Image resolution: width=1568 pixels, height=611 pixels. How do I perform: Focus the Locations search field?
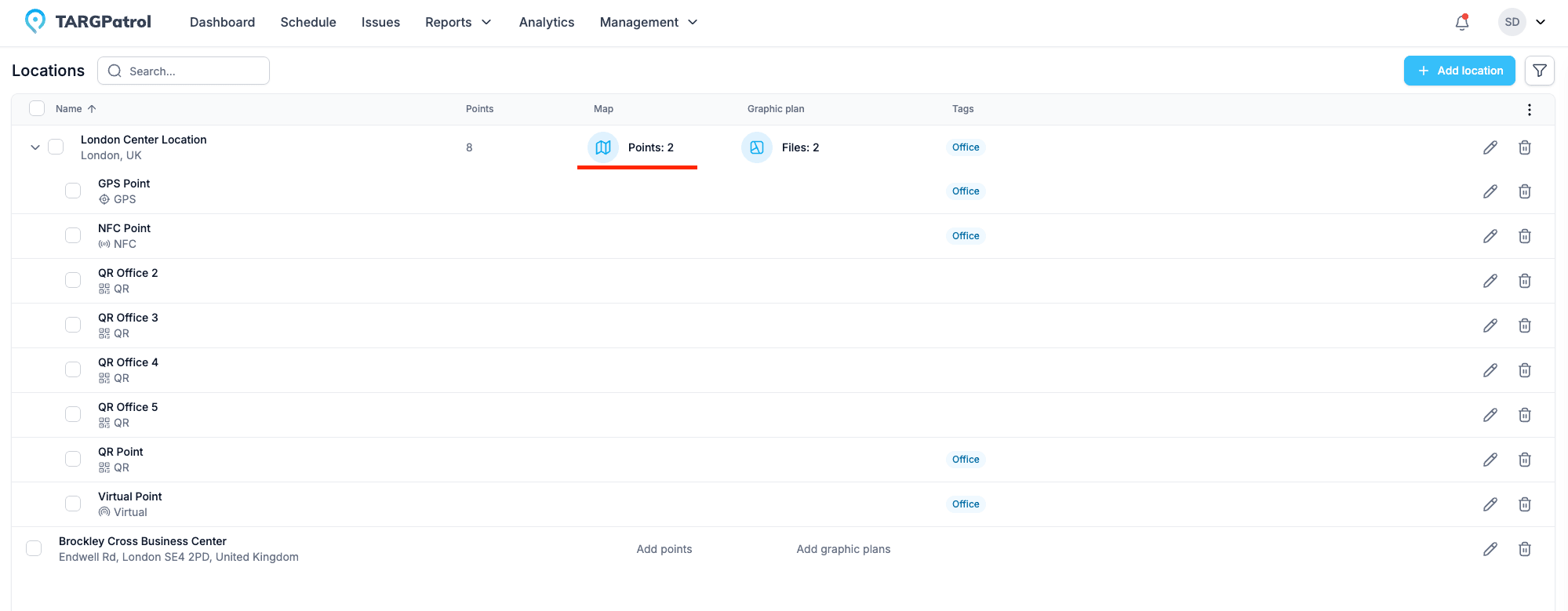coord(192,71)
